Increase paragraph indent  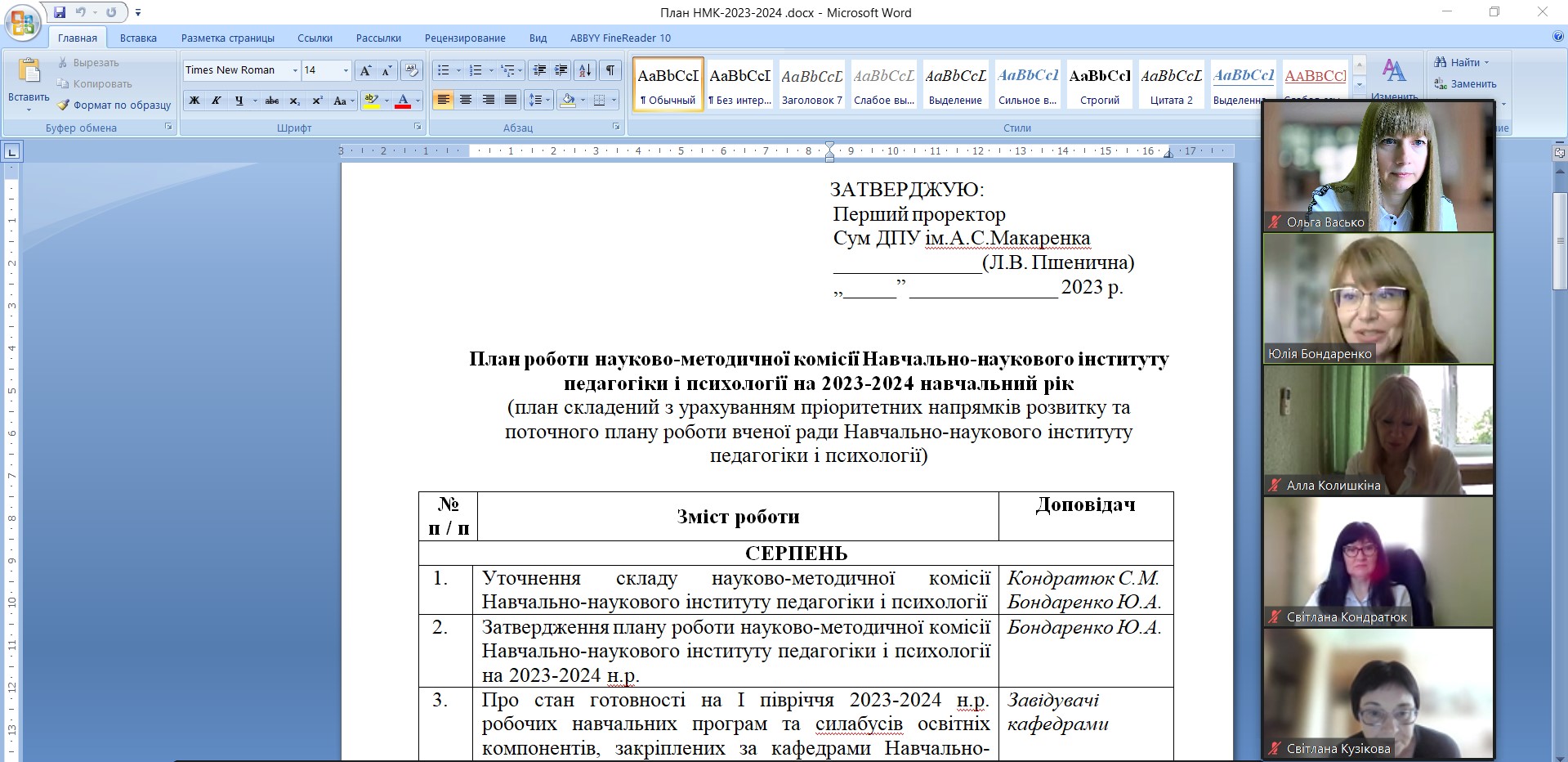coord(561,70)
